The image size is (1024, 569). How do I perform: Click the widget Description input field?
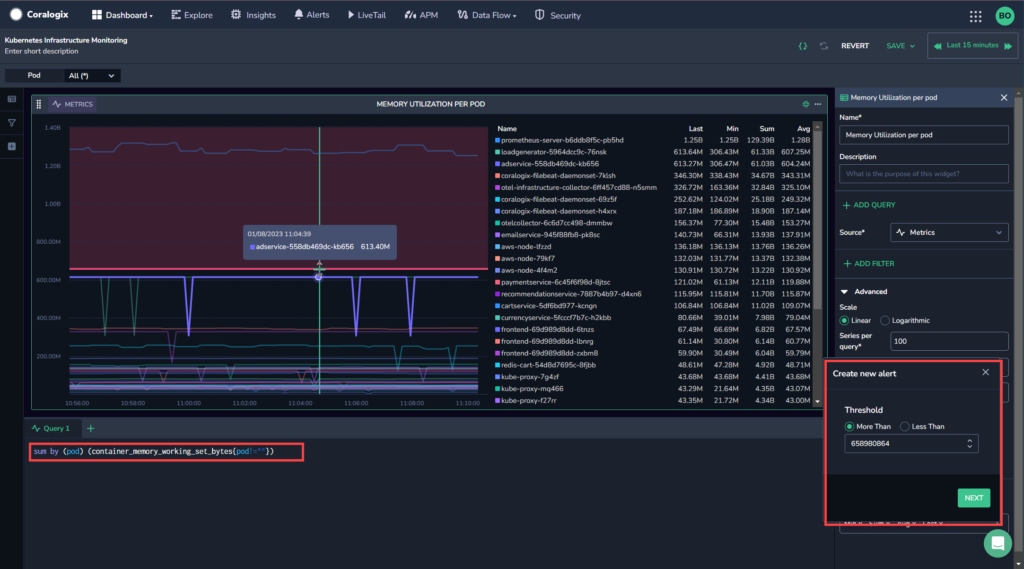pyautogui.click(x=923, y=174)
